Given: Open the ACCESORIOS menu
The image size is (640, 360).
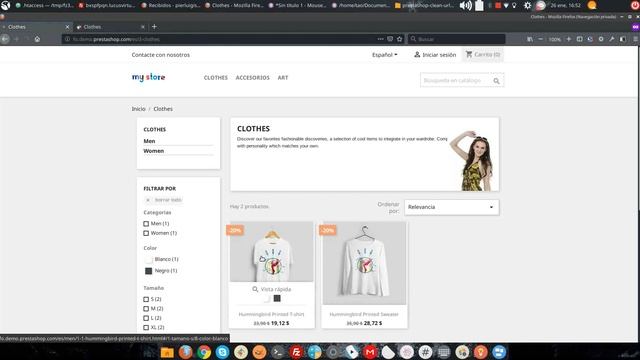Looking at the screenshot, I should [x=253, y=78].
